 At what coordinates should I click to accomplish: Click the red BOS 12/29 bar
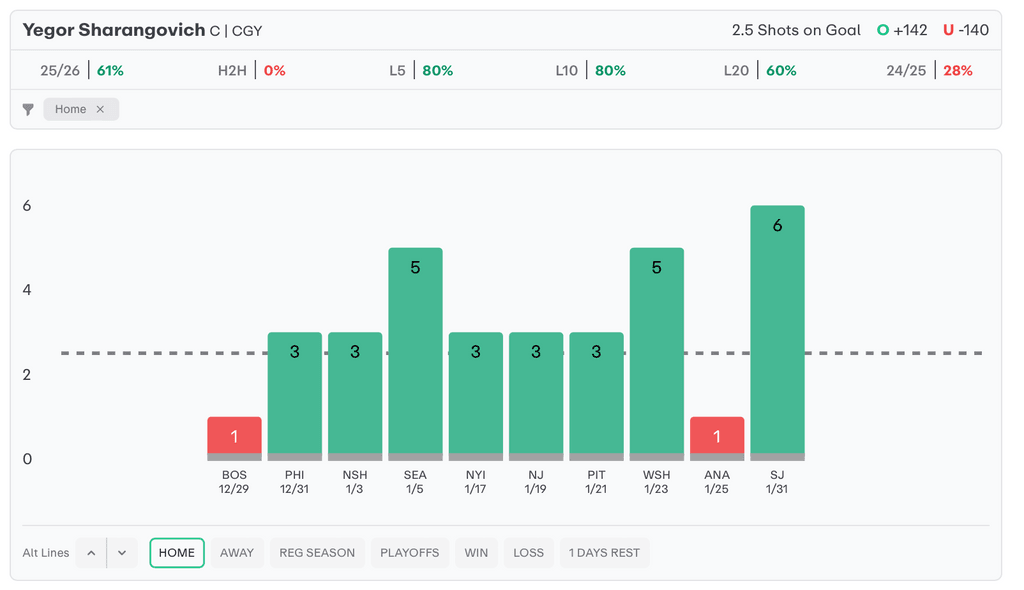tap(234, 437)
